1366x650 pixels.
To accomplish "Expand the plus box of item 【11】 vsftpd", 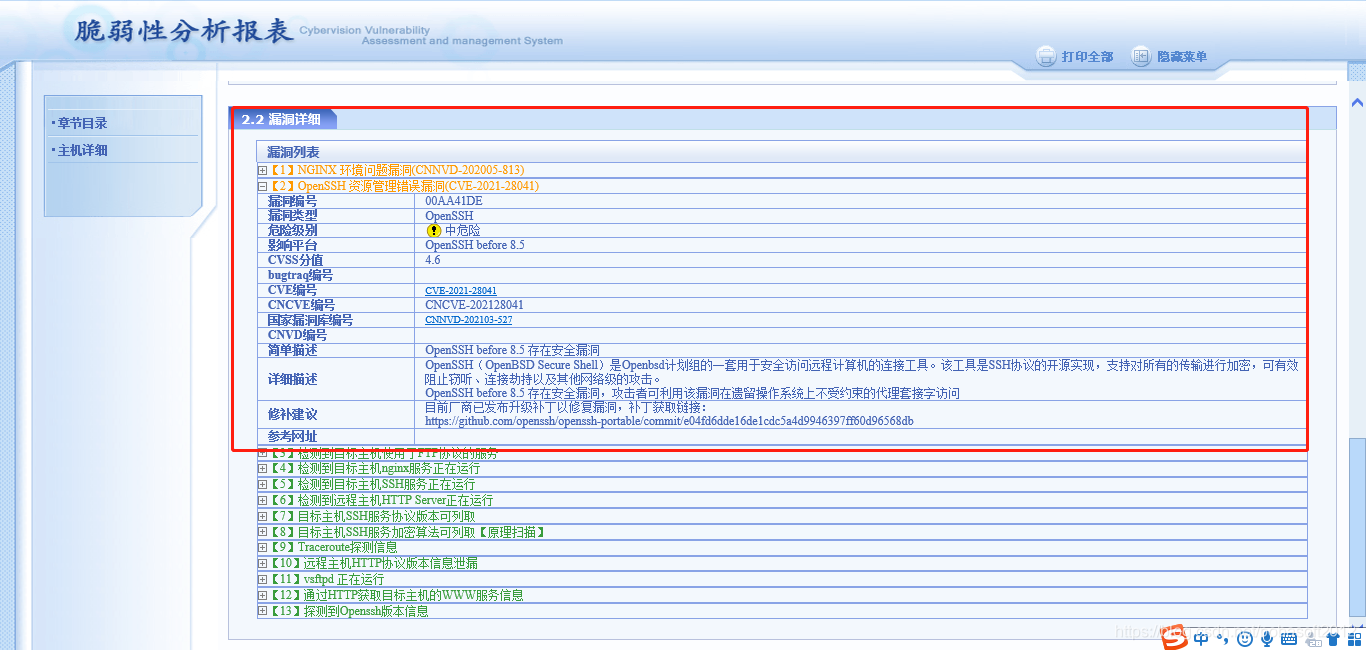I will pos(263,579).
